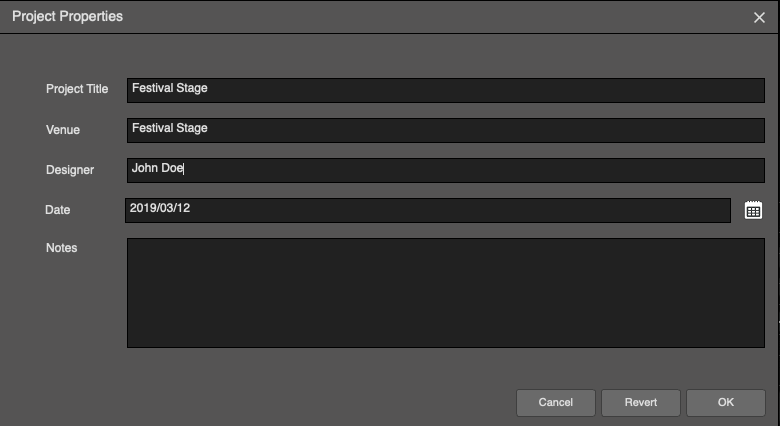The height and width of the screenshot is (426, 780).
Task: Cancel the project property changes
Action: [556, 403]
